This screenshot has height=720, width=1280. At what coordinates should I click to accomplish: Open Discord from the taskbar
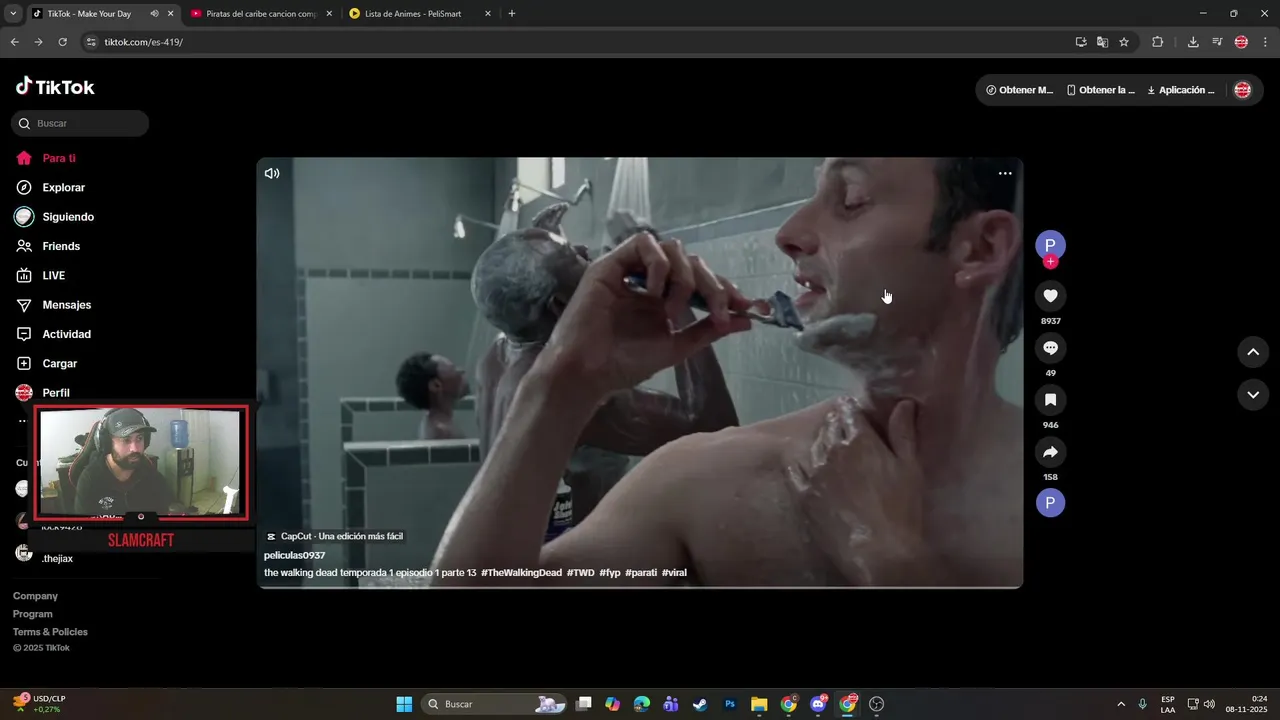[x=818, y=704]
